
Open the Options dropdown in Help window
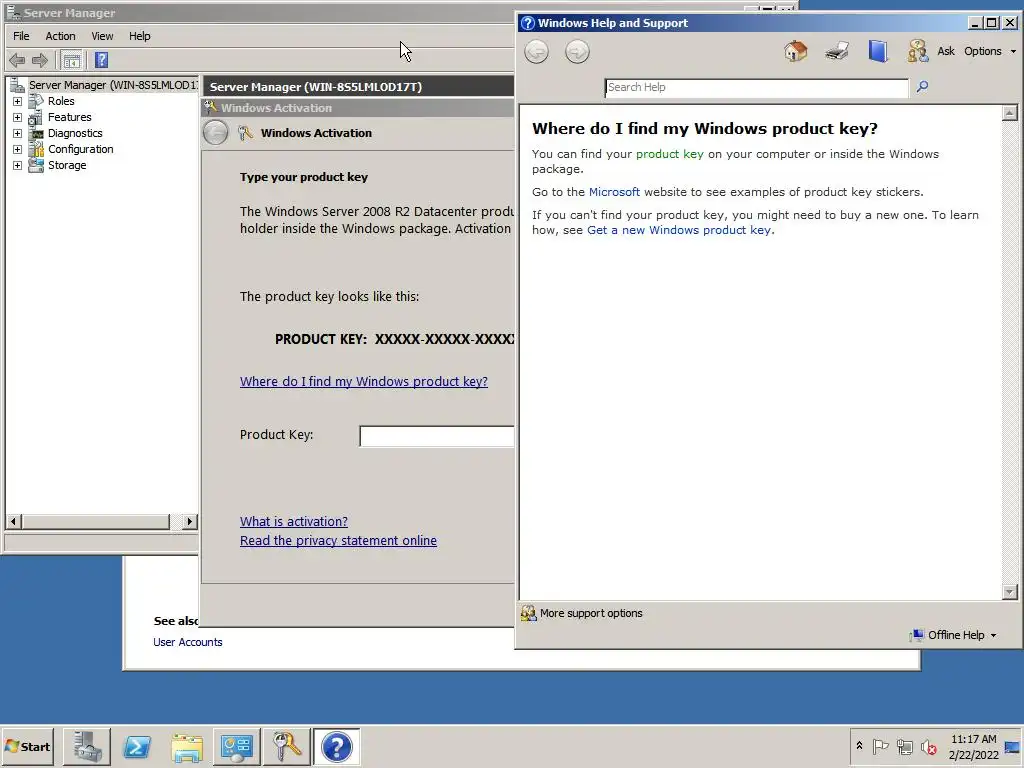pyautogui.click(x=990, y=51)
